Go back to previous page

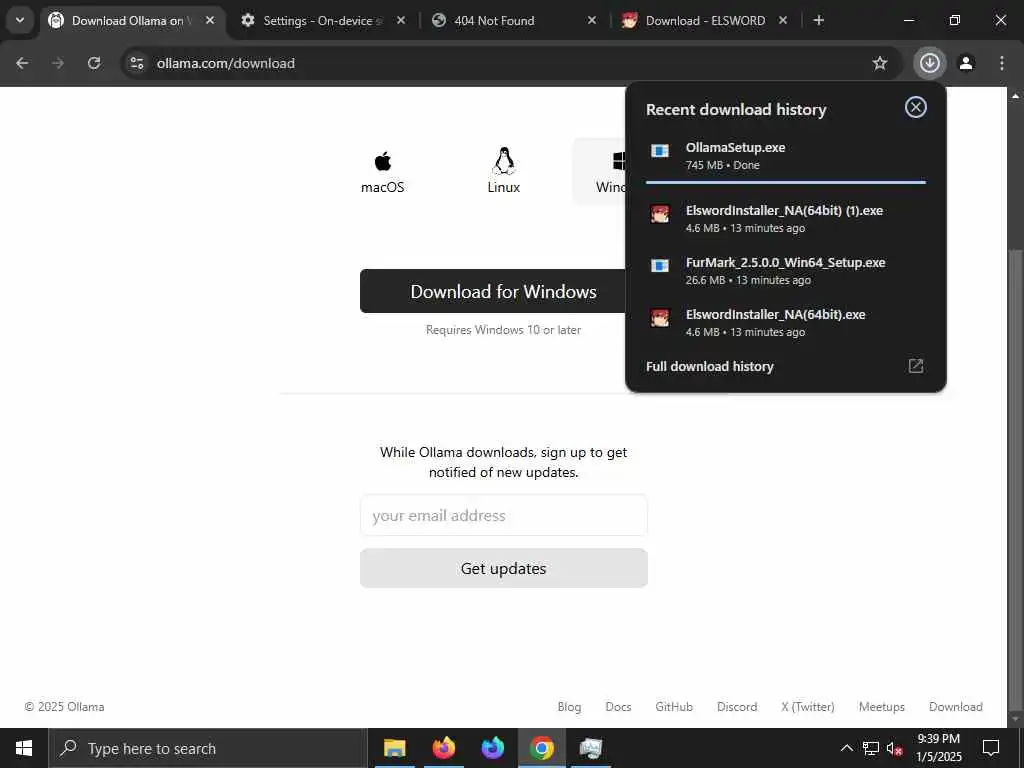pos(22,63)
